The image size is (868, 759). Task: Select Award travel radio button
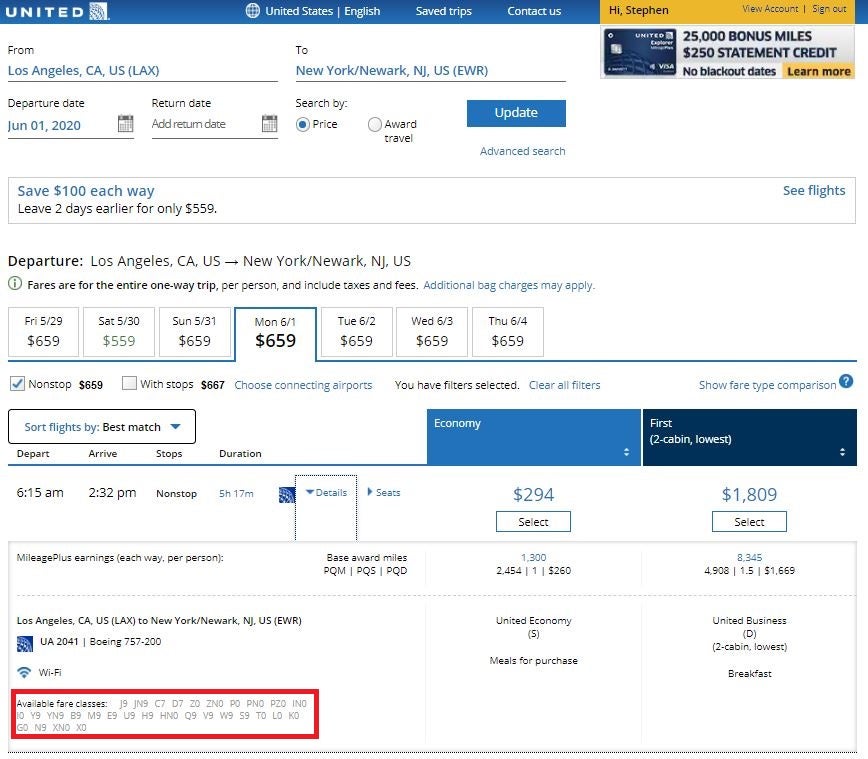coord(375,125)
